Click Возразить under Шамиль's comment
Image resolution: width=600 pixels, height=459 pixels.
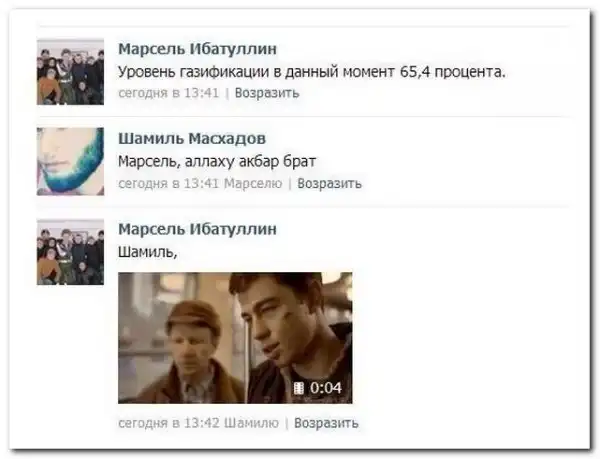coord(329,183)
